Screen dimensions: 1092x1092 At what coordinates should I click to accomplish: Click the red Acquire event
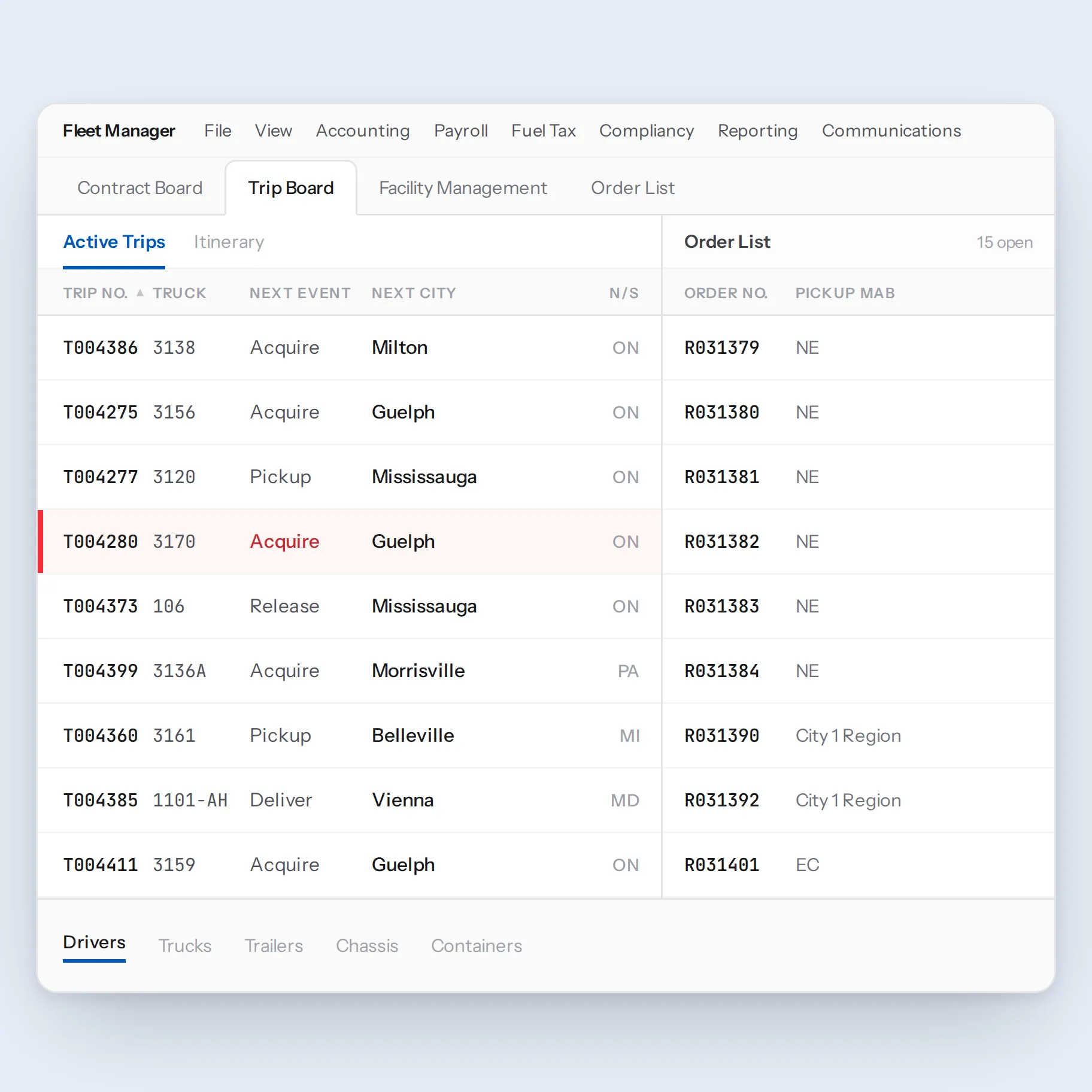point(284,542)
